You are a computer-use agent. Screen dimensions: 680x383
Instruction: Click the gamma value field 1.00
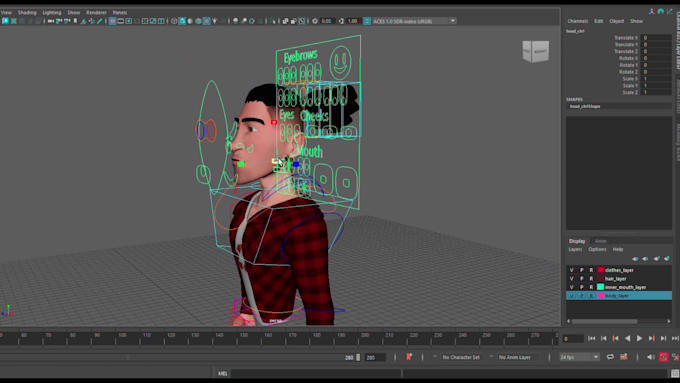point(353,21)
